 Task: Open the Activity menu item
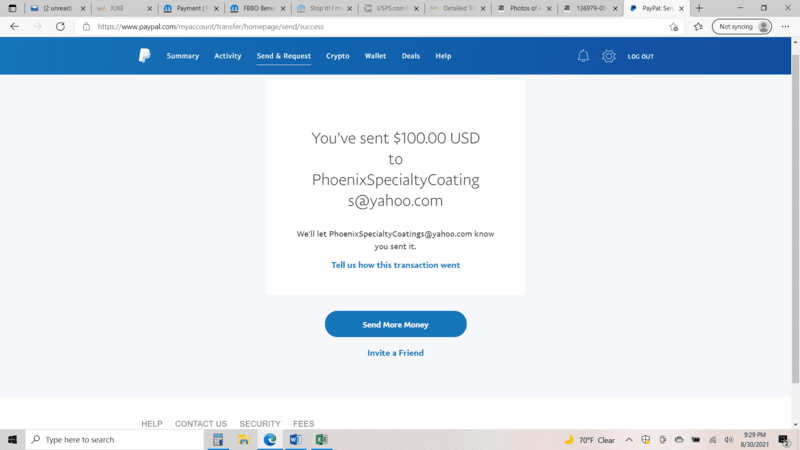point(227,56)
